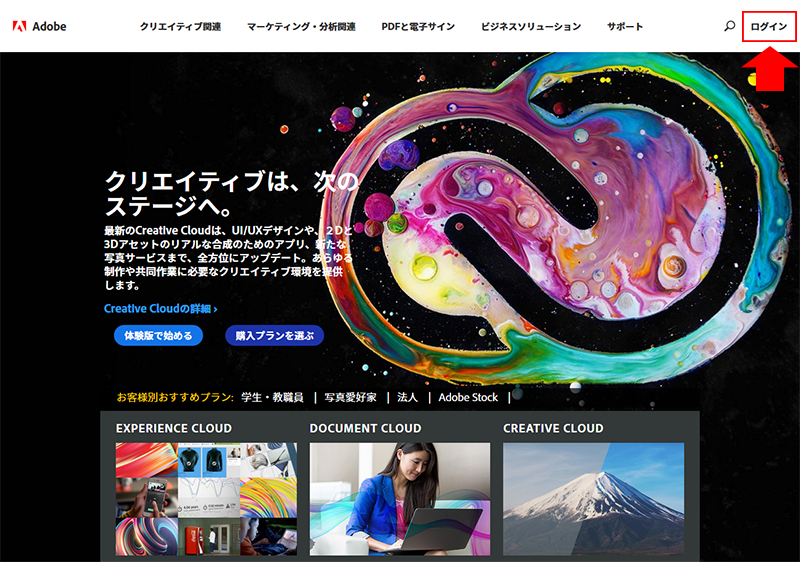Select the 法人 plan link
The width and height of the screenshot is (800, 562).
click(407, 397)
